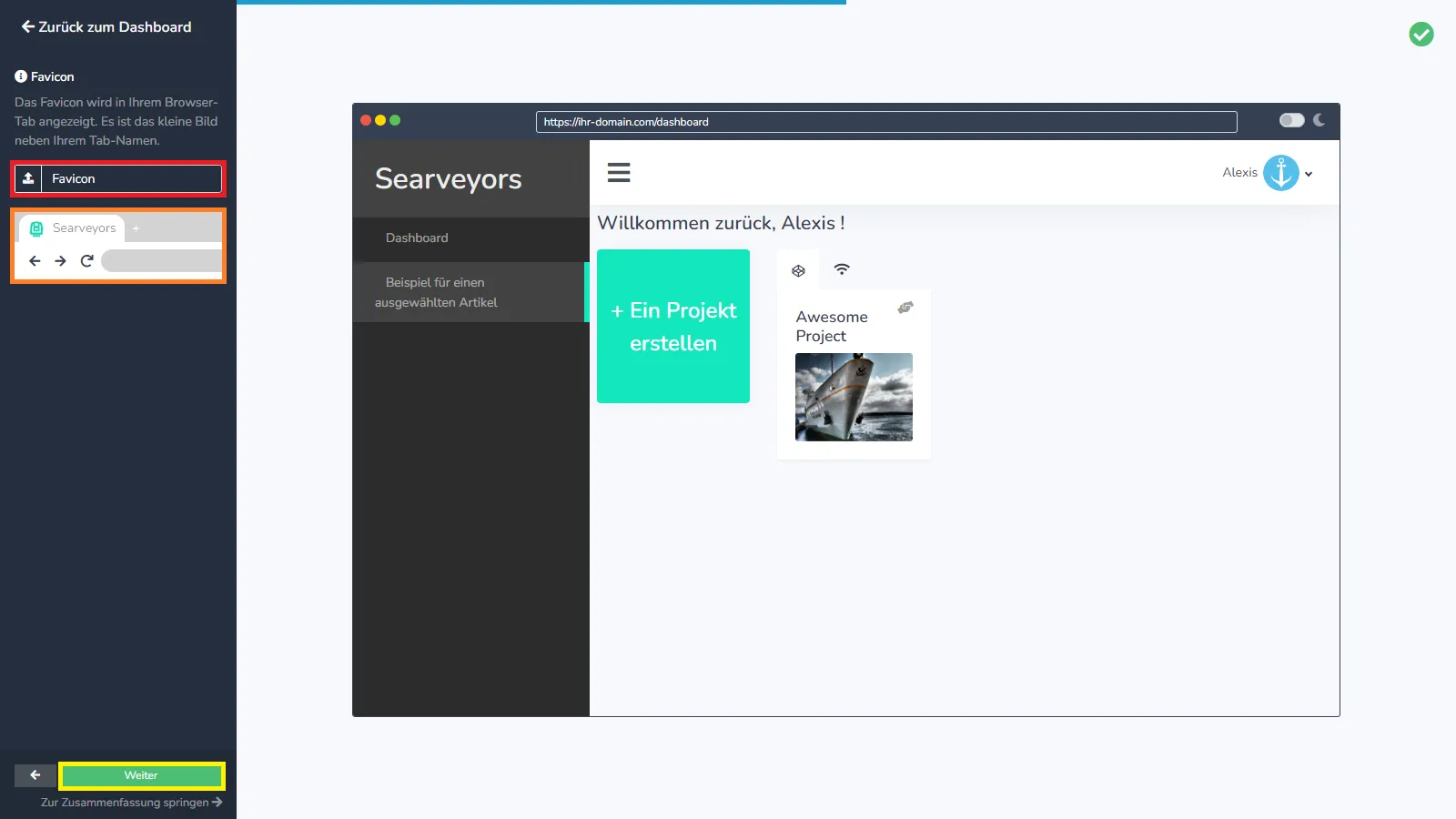1456x819 pixels.
Task: Click the preview browser reload icon
Action: (x=86, y=261)
